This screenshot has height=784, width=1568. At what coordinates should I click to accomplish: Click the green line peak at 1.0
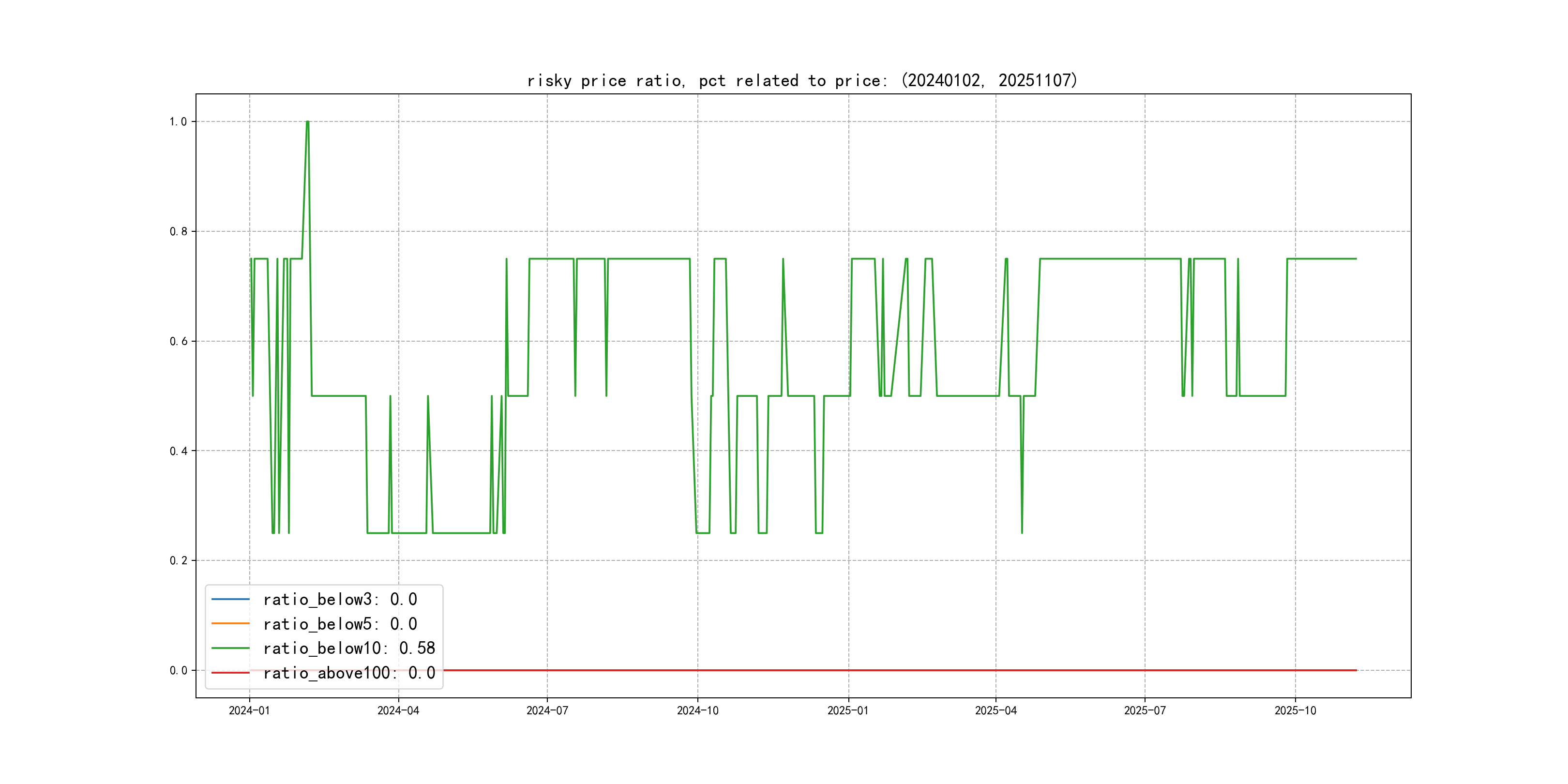pyautogui.click(x=307, y=122)
